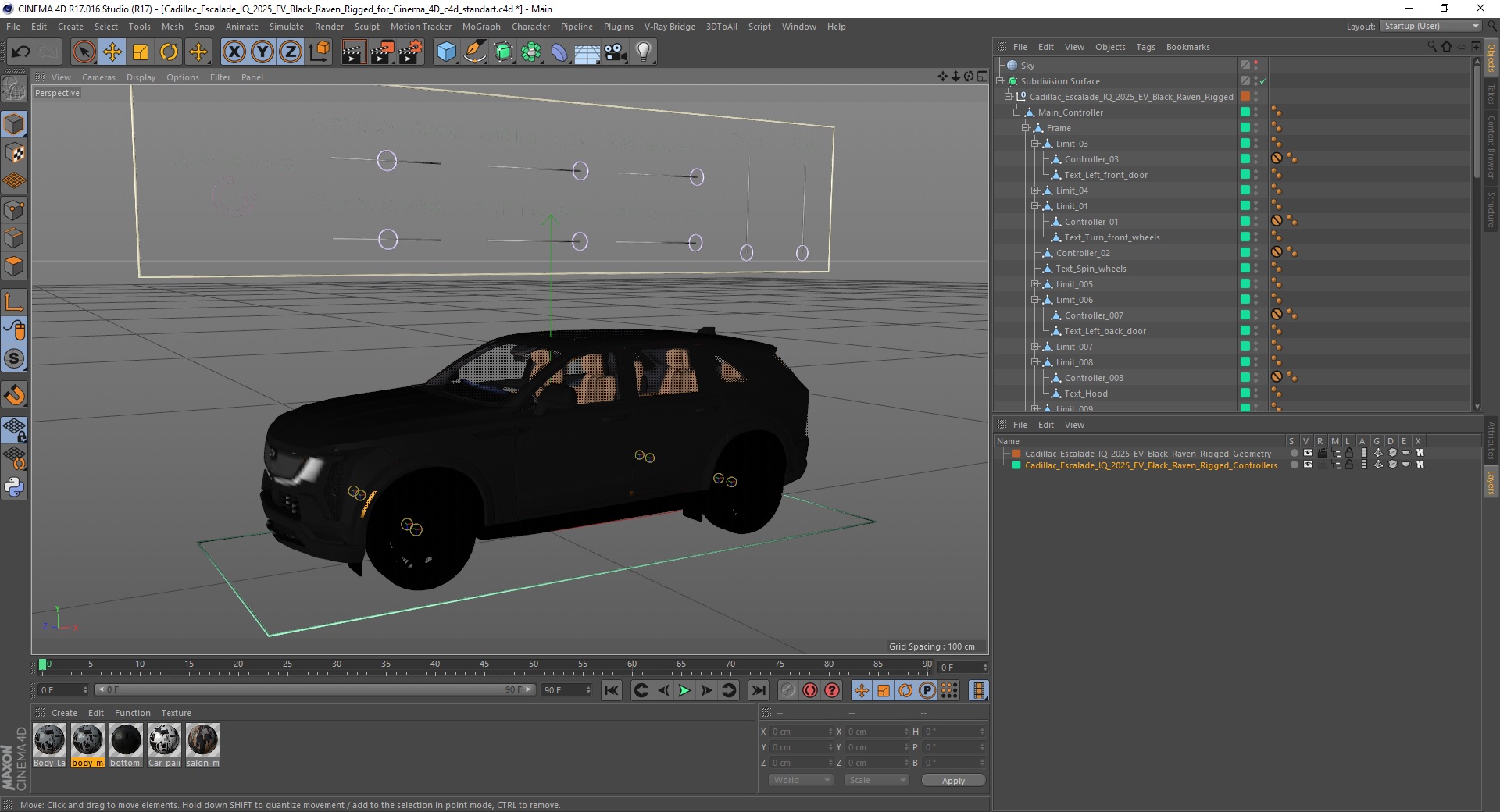Screen dimensions: 1500x812
Task: Select the Car_pair material thumbnail
Action: tap(164, 745)
